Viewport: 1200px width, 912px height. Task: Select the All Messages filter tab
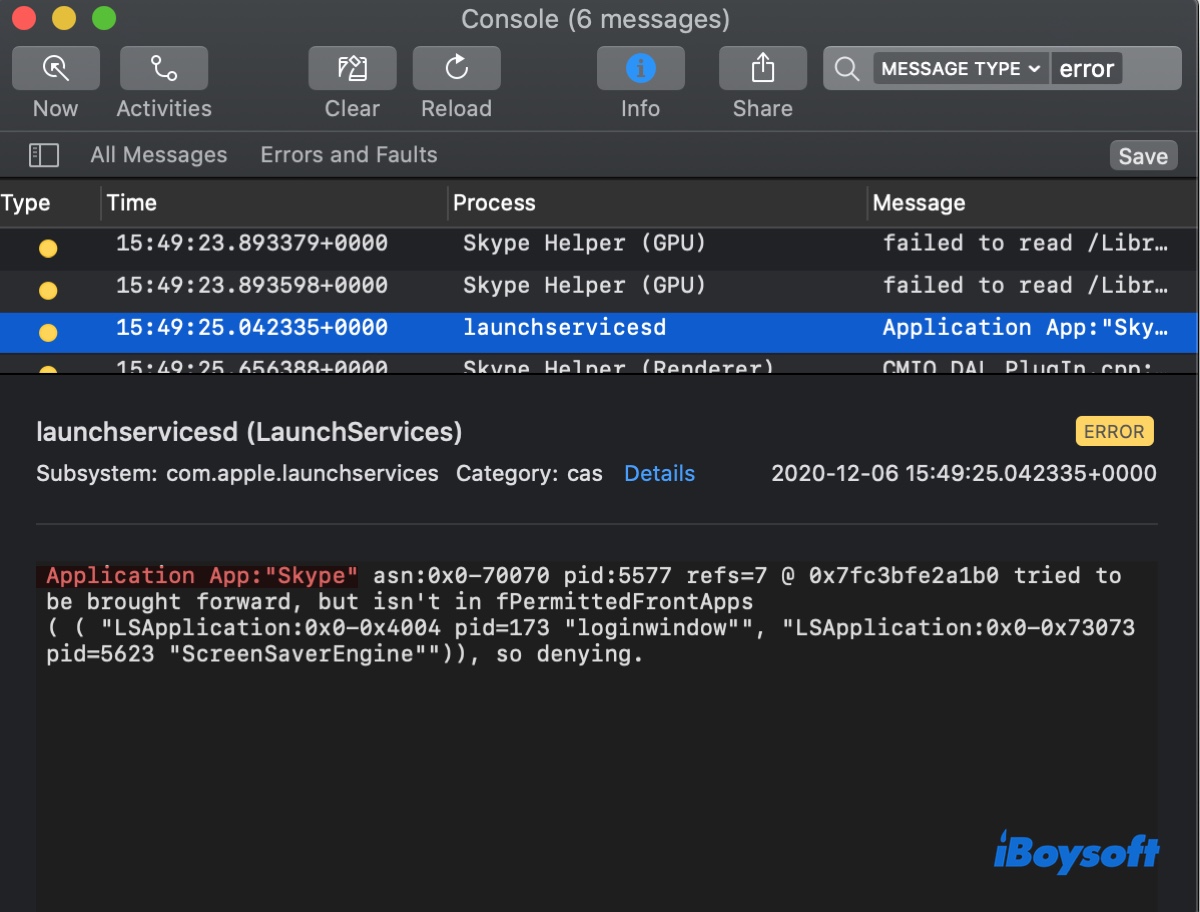point(158,155)
